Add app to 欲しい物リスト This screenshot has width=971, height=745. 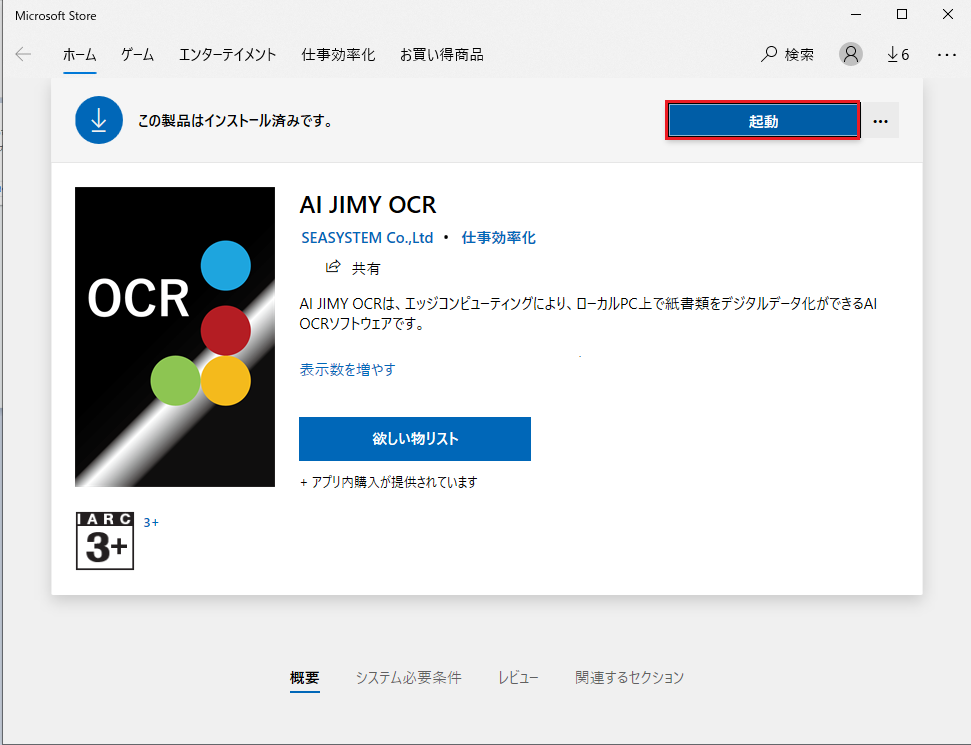(415, 439)
